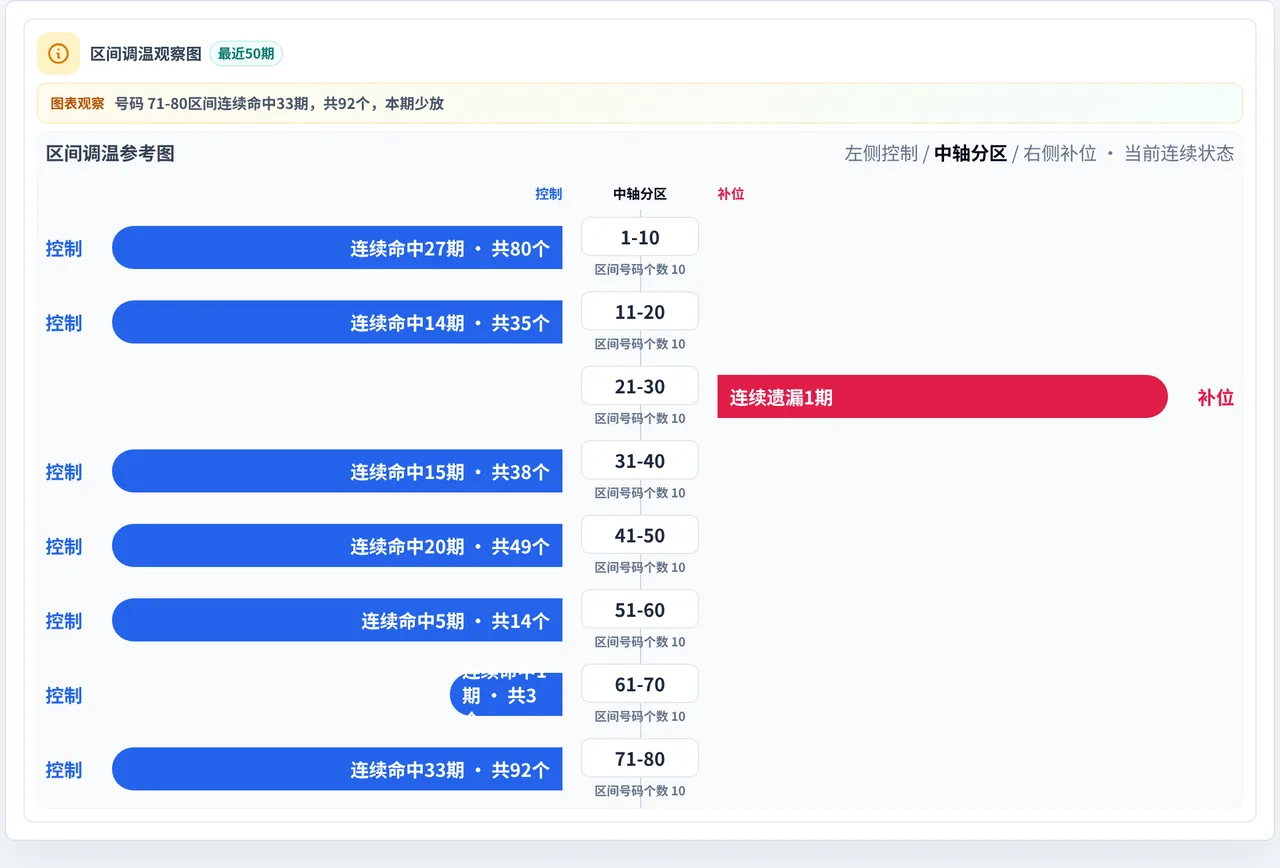Click the 区间调温观察图 title text
This screenshot has height=868, width=1280.
pos(146,54)
